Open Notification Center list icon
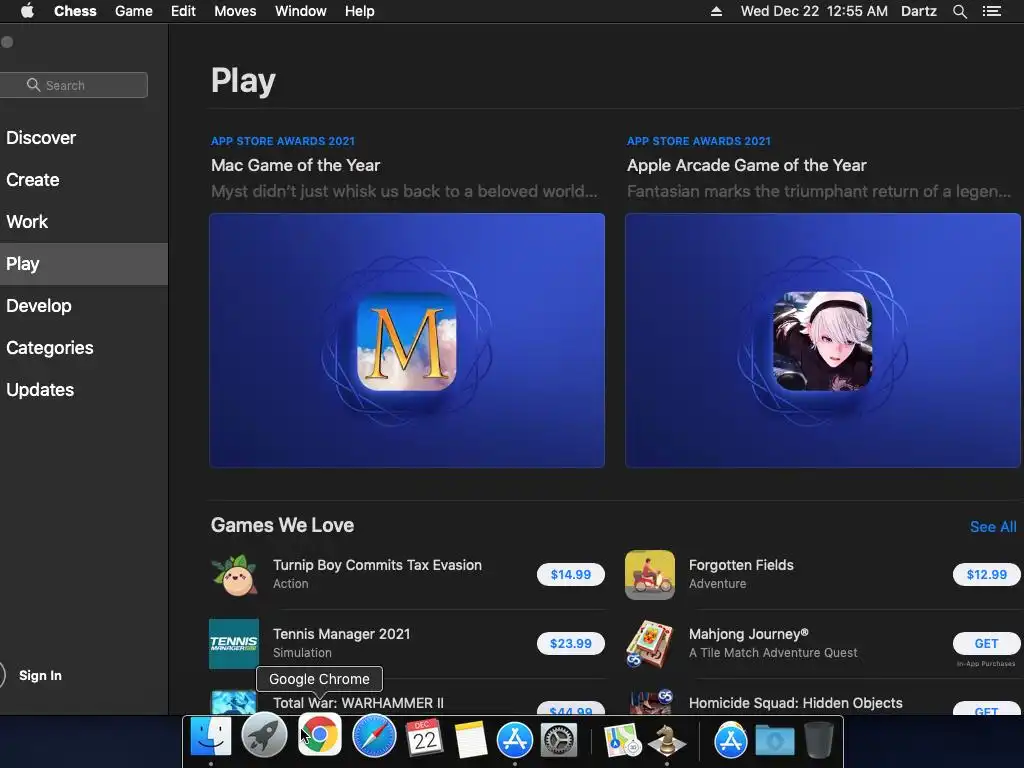Screen dimensions: 1024x768 pyautogui.click(x=991, y=11)
